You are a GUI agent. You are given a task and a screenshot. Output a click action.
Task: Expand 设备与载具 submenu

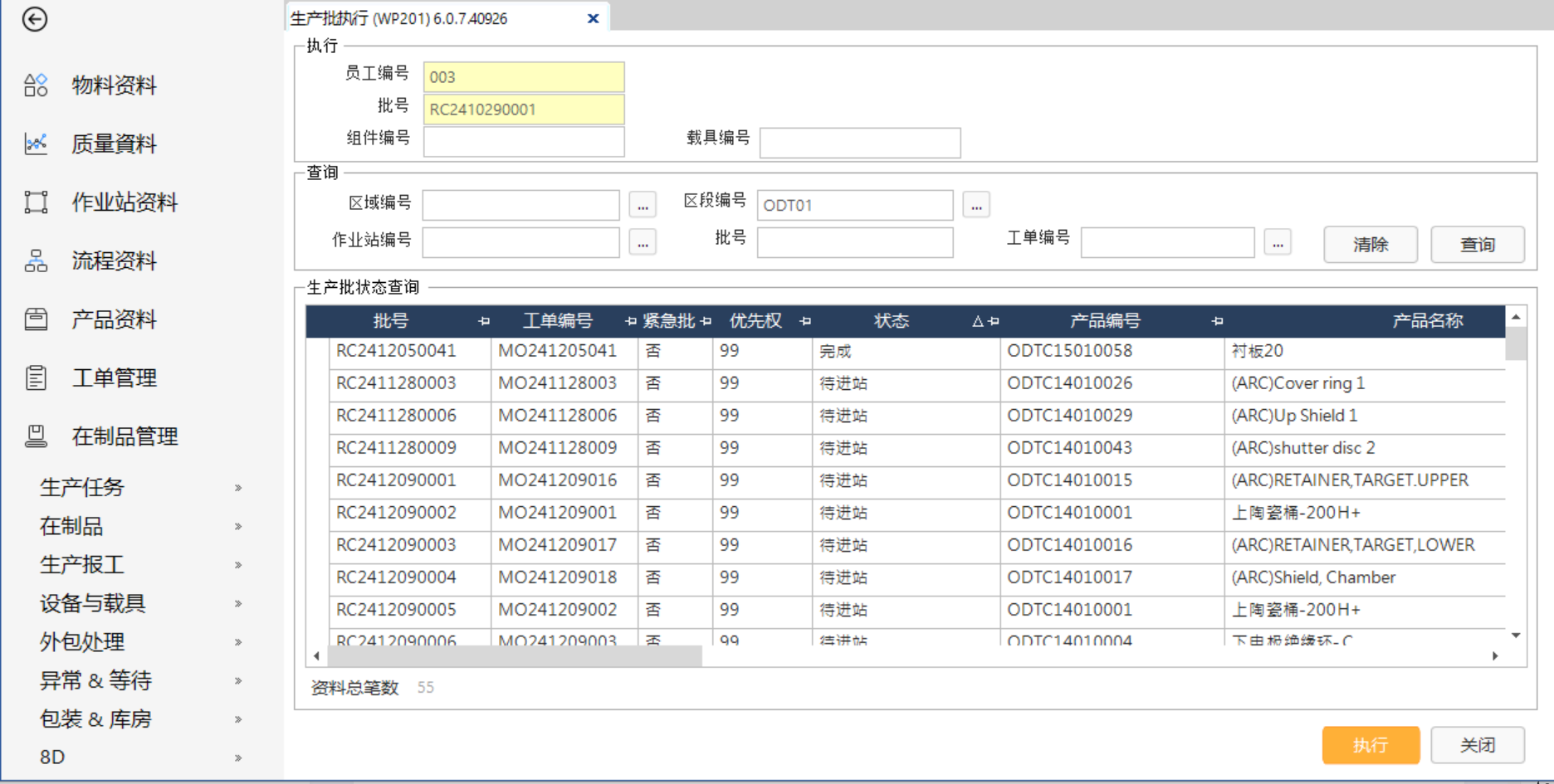point(238,603)
